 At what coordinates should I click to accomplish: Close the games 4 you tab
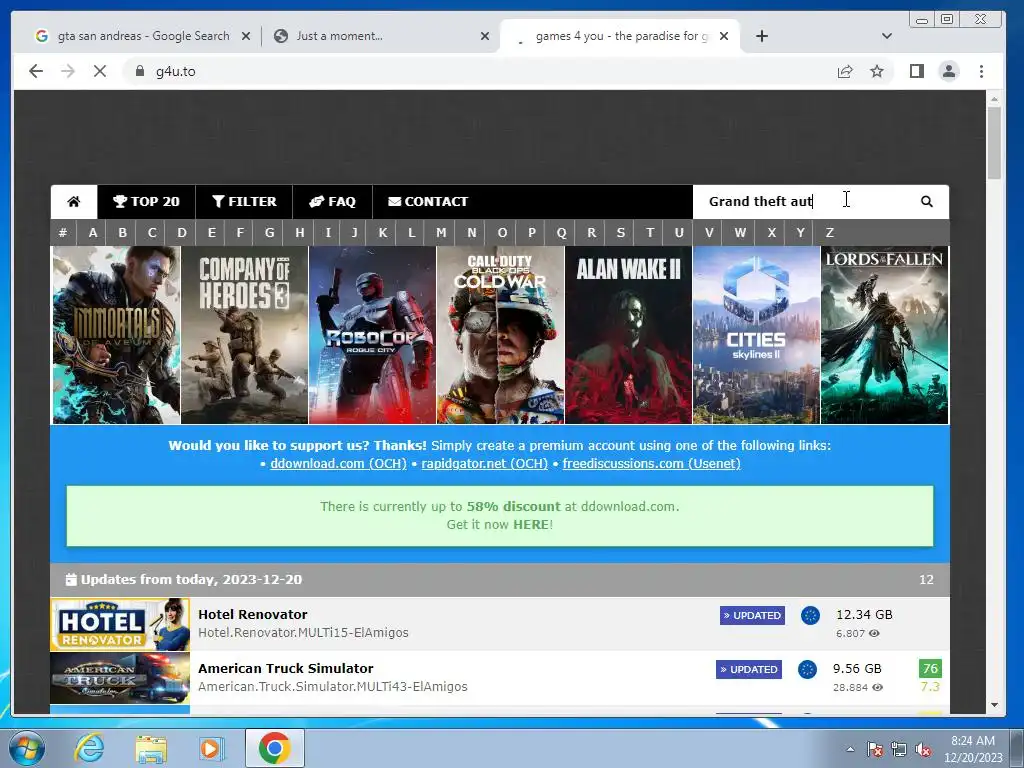(724, 37)
